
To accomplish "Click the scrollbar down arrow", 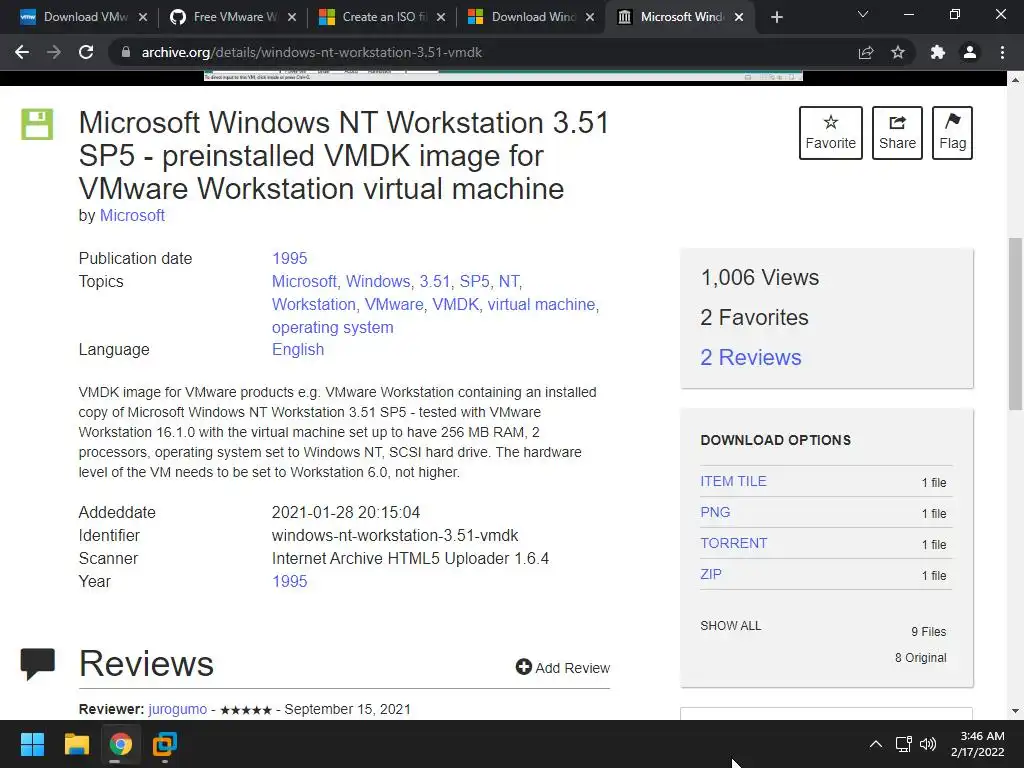I will click(x=1015, y=711).
